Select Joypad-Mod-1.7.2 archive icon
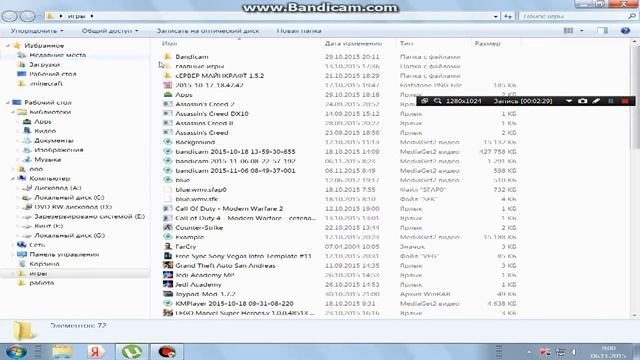 pyautogui.click(x=167, y=294)
